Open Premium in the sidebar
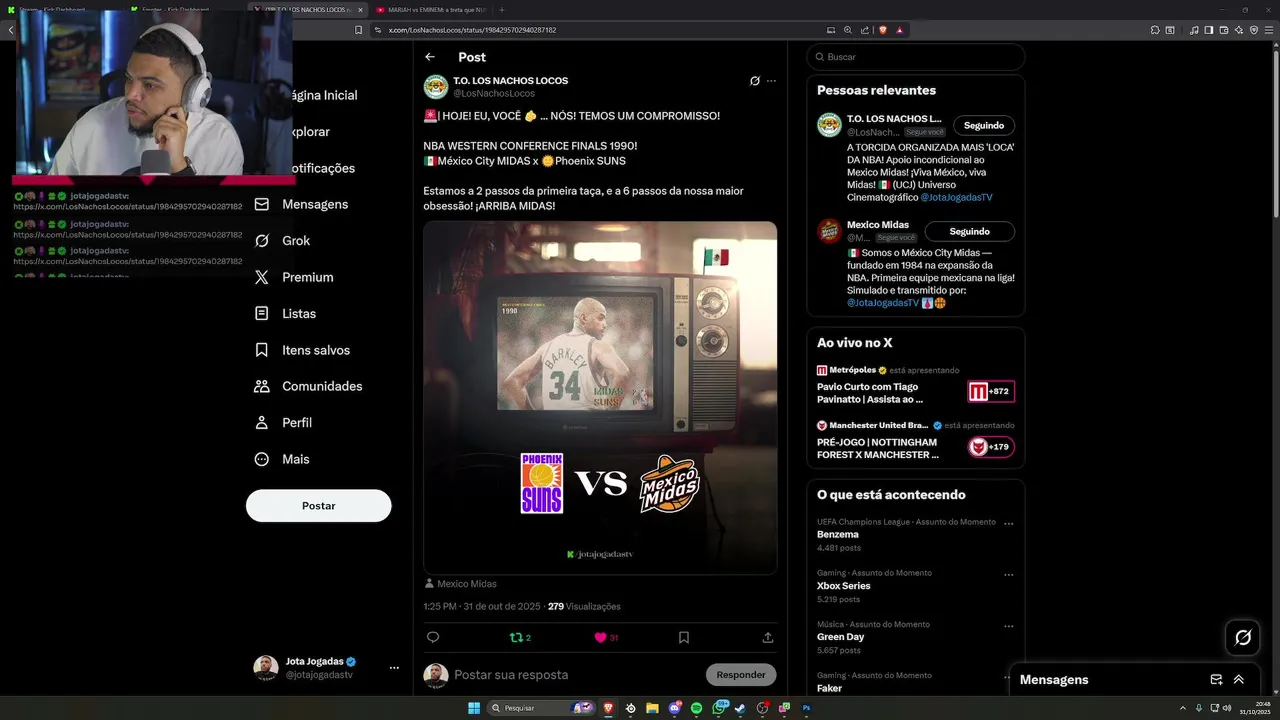 pyautogui.click(x=294, y=277)
